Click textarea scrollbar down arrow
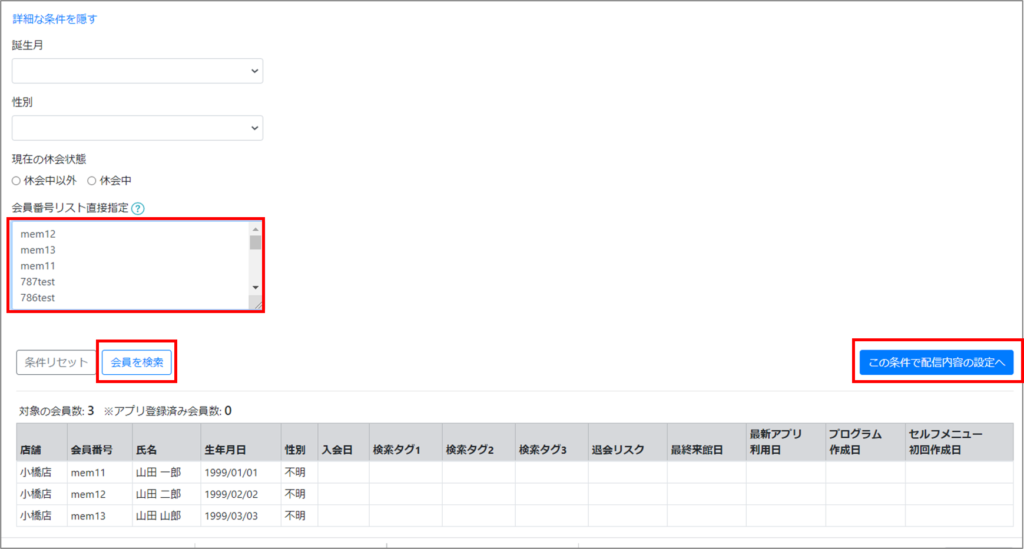This screenshot has height=549, width=1024. 255,287
